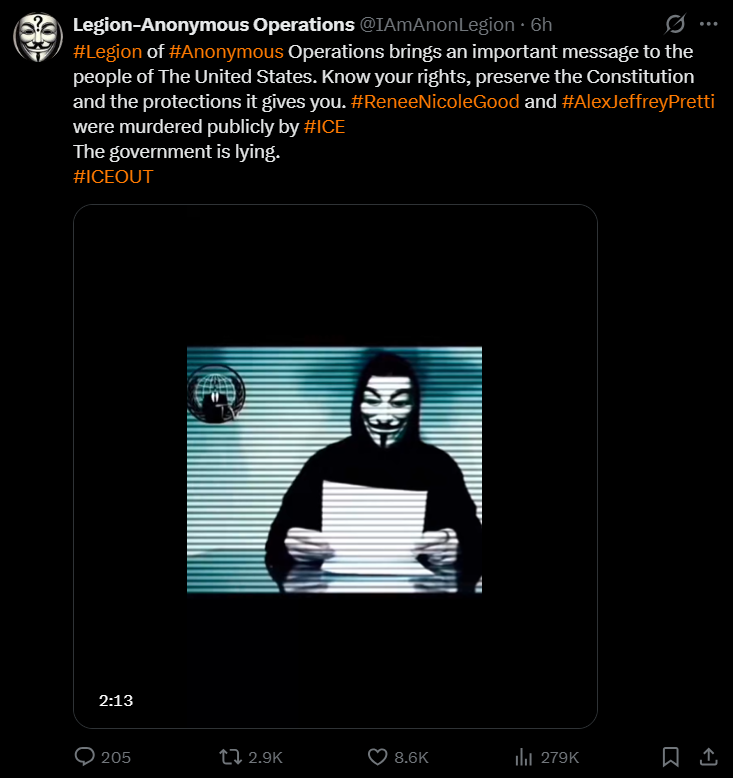View post analytics bar chart icon
Screen dimensions: 733x778
point(524,757)
